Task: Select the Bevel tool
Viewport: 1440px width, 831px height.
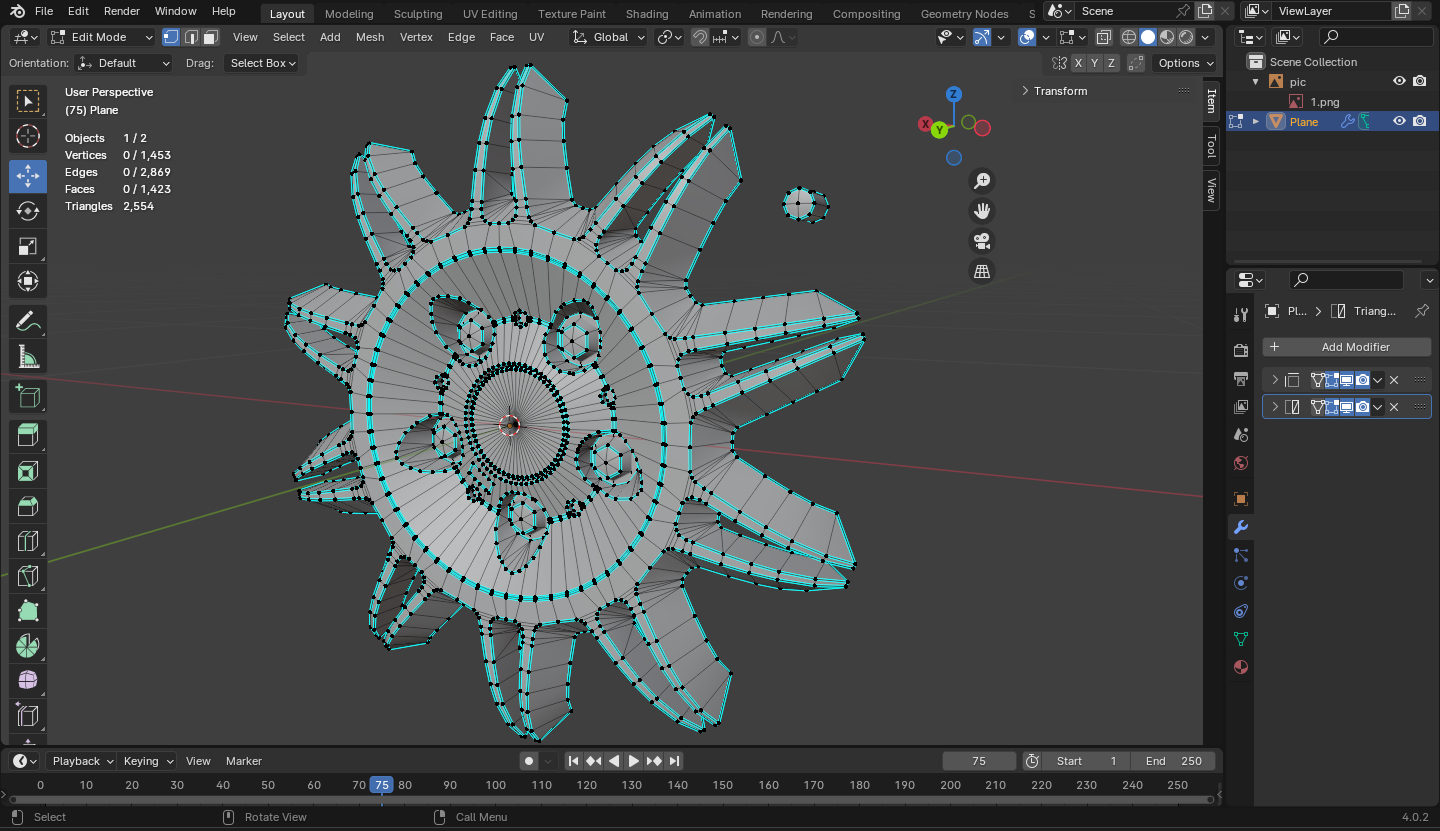Action: point(28,506)
